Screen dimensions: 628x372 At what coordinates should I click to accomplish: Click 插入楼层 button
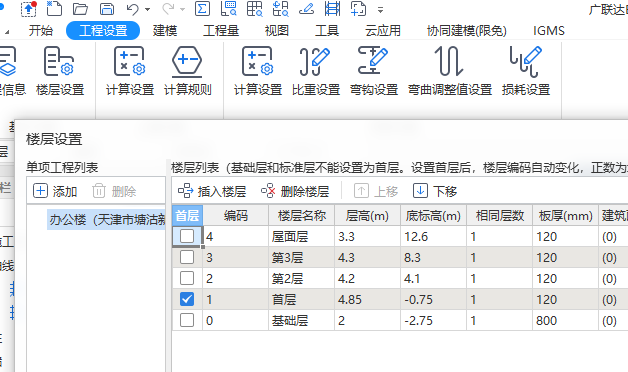click(212, 191)
